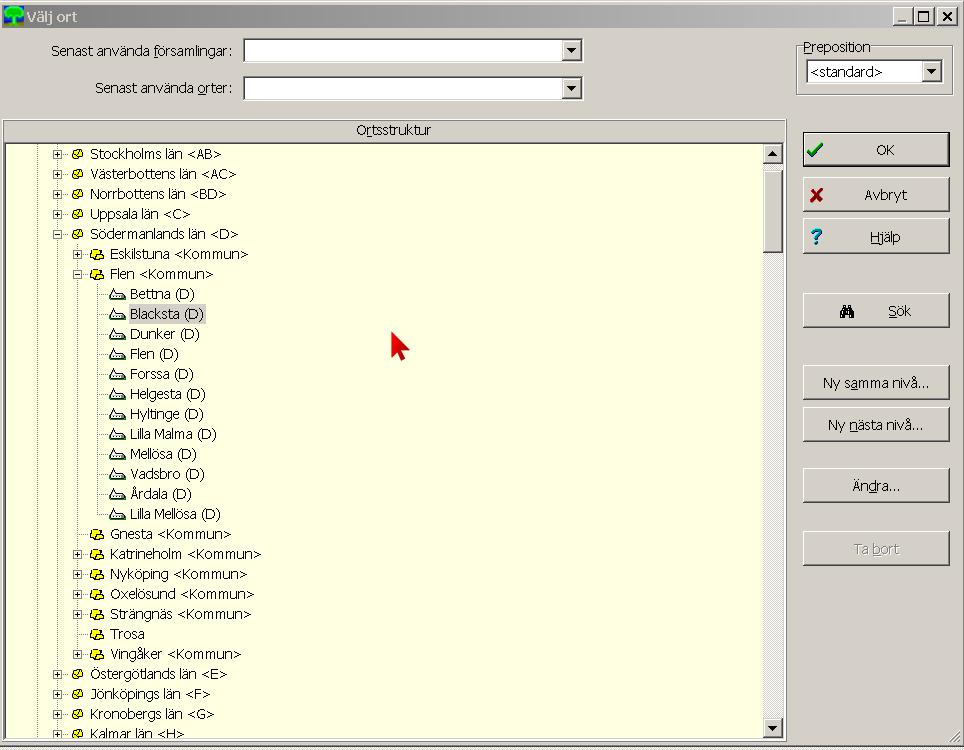This screenshot has width=964, height=750.
Task: Collapse the Södermanlands län tree node
Action: 57,234
